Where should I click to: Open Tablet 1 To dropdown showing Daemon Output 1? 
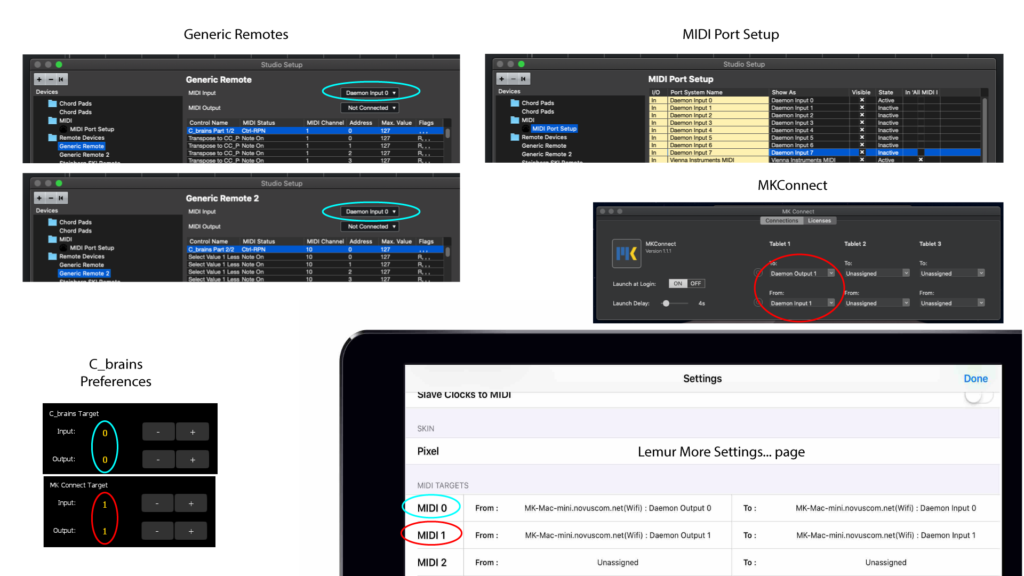point(800,273)
